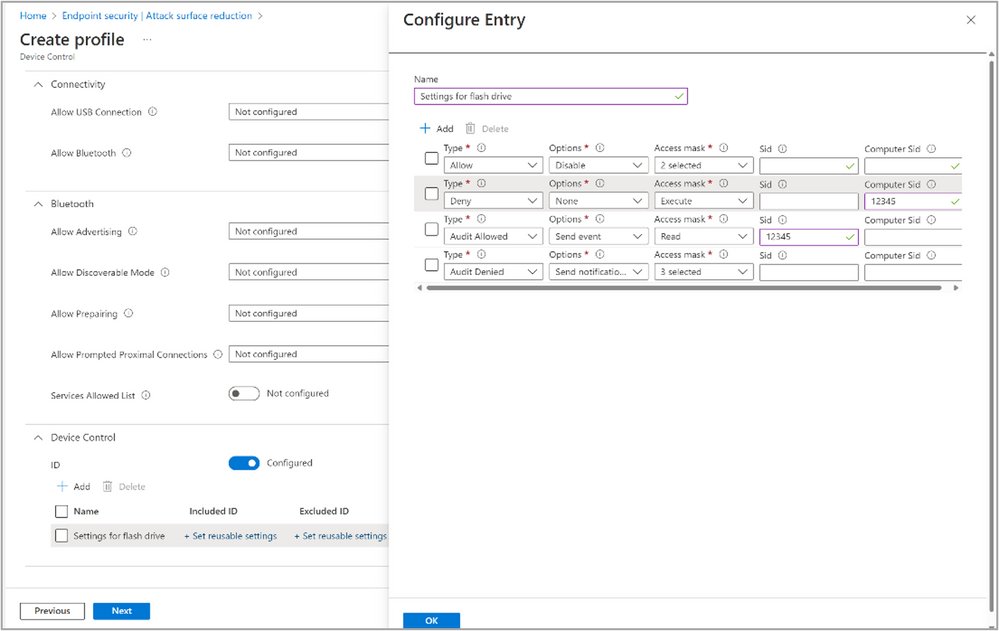The height and width of the screenshot is (631, 999).
Task: Click Set reusable settings under Included ID
Action: pos(231,536)
